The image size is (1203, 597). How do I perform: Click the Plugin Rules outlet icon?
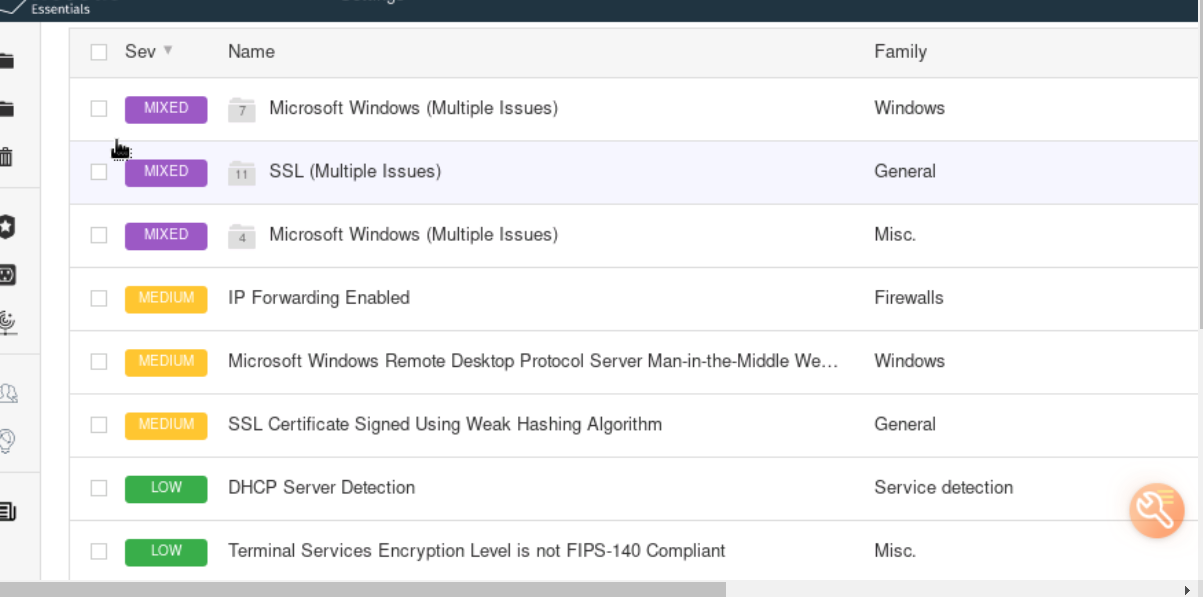[x=6, y=275]
